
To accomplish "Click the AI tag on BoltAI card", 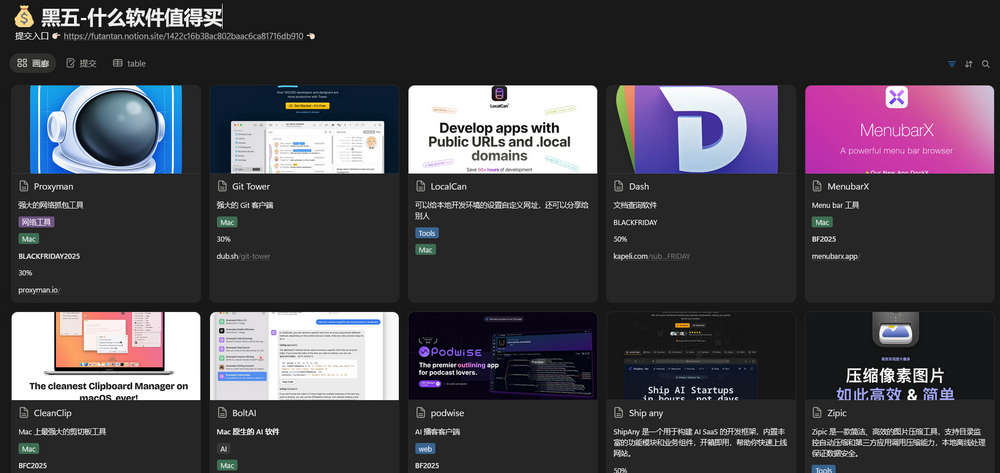I will point(223,449).
